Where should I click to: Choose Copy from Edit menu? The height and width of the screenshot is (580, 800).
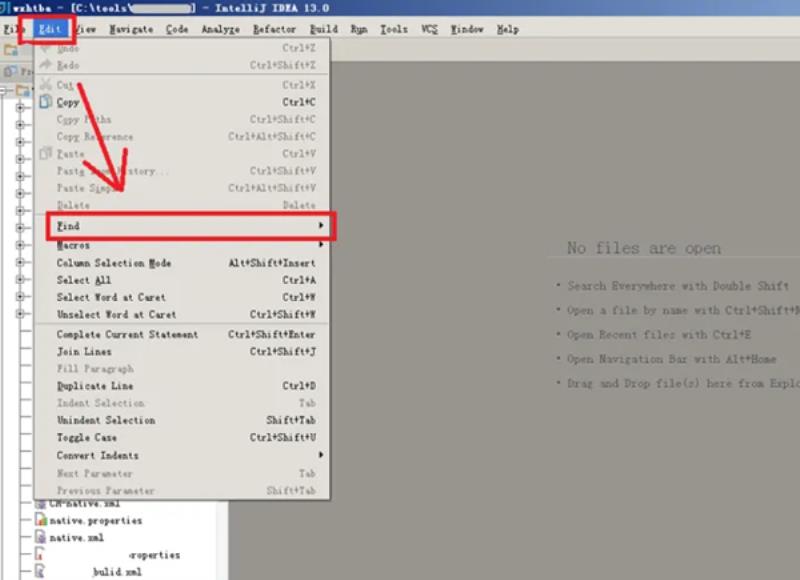pyautogui.click(x=182, y=102)
